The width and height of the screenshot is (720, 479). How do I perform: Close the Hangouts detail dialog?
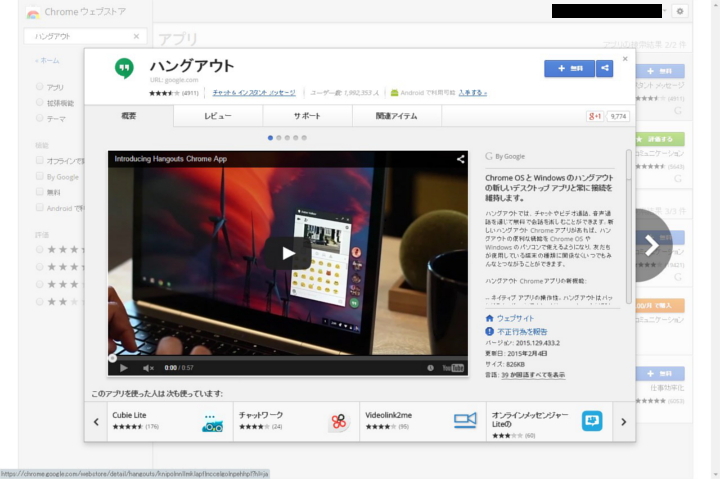625,59
